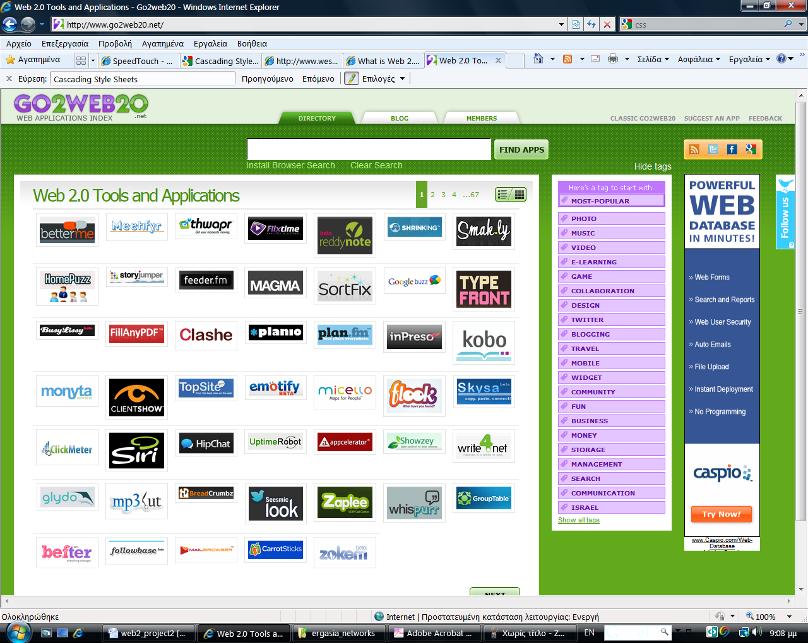The height and width of the screenshot is (643, 808).
Task: Open the Βοήθεια menu
Action: point(252,44)
